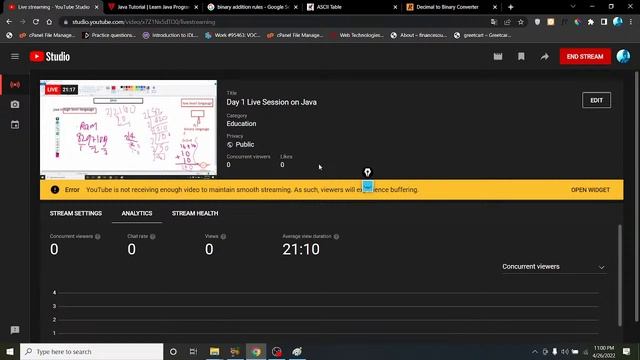
Task: Open the Manage calendar sidebar icon
Action: (x=15, y=124)
